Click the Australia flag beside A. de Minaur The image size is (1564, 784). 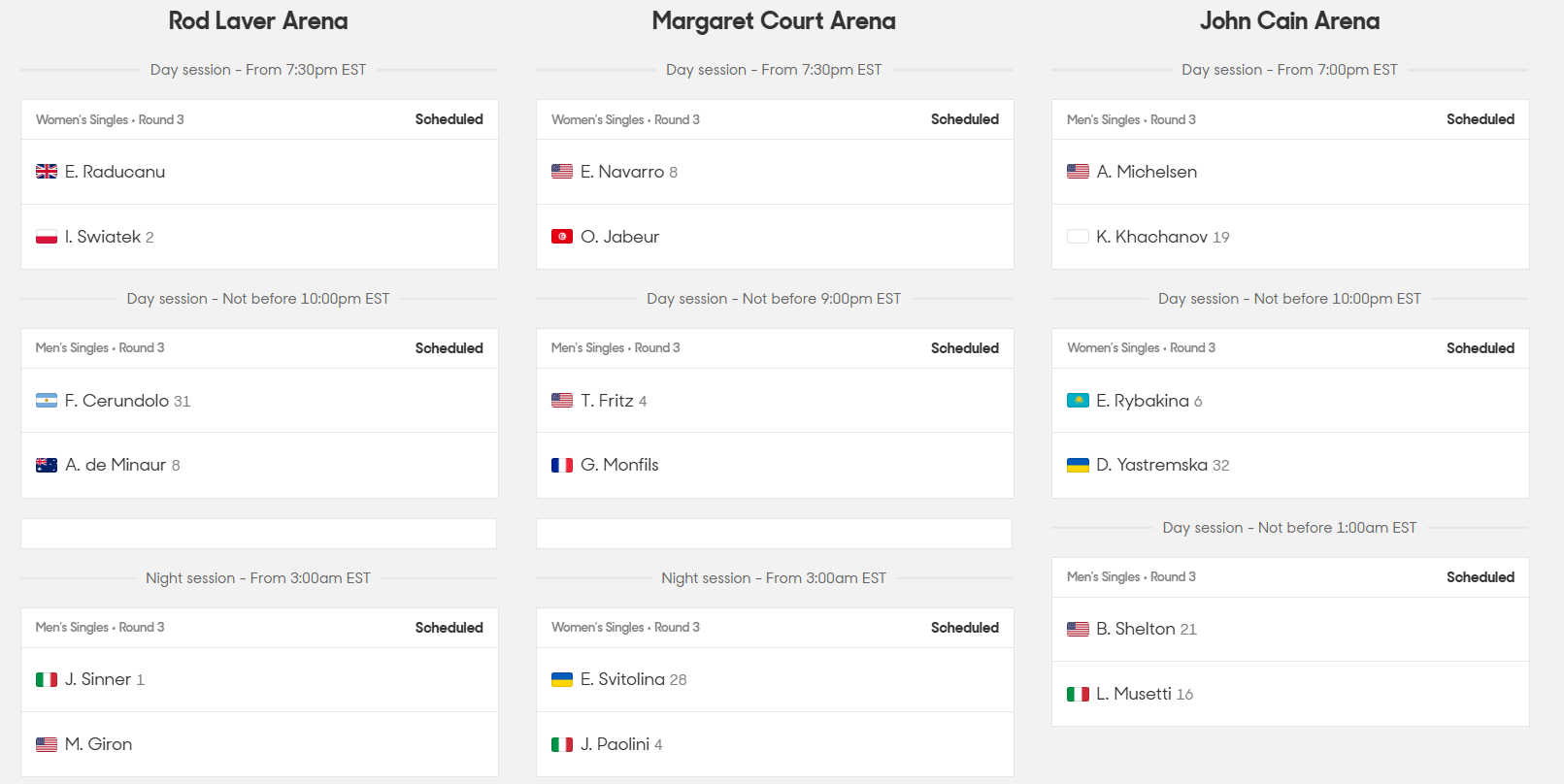(x=47, y=465)
